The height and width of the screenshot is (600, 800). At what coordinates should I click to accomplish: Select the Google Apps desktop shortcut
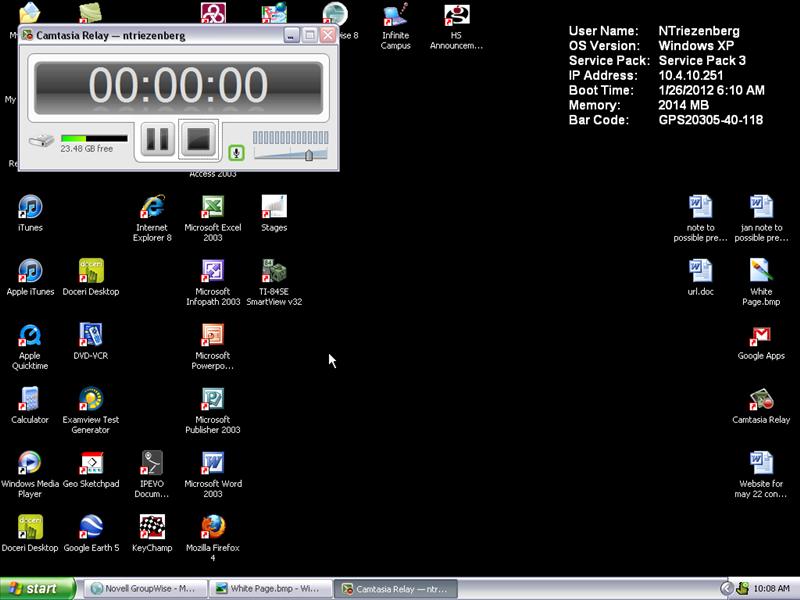tap(761, 342)
